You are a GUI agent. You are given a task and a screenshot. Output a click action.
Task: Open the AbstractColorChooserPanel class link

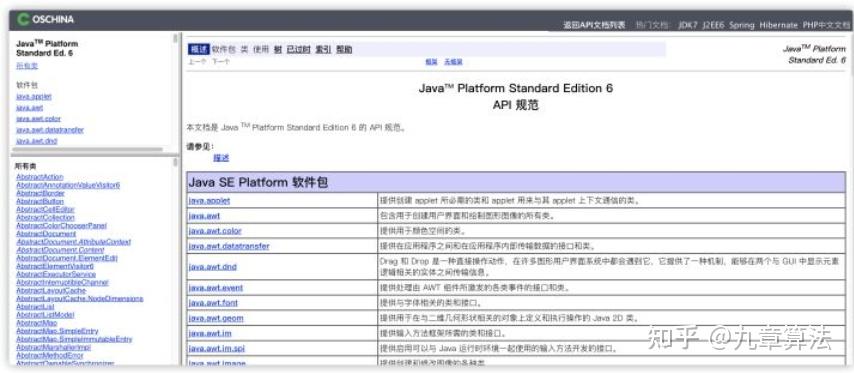point(62,225)
